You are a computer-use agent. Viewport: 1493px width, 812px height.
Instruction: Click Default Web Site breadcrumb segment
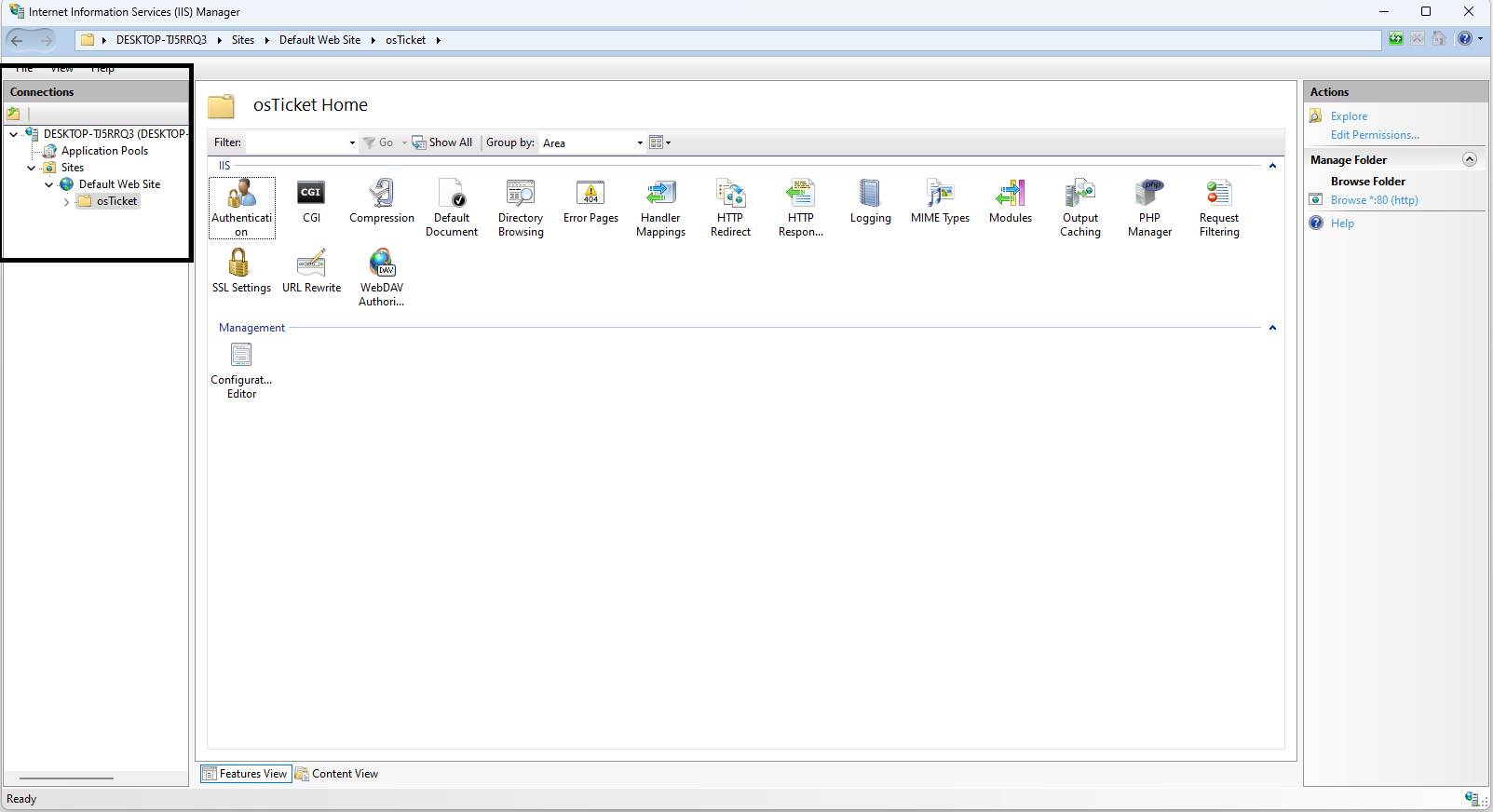point(319,40)
